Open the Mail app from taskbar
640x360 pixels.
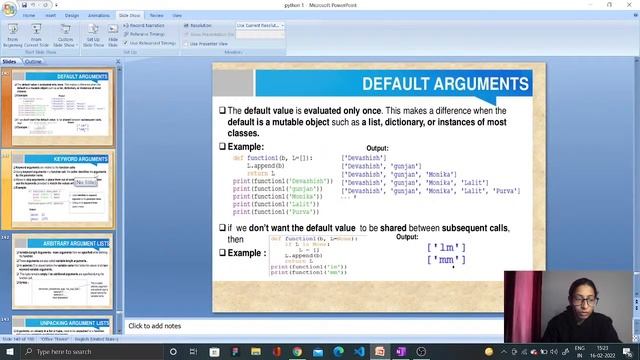(318, 351)
